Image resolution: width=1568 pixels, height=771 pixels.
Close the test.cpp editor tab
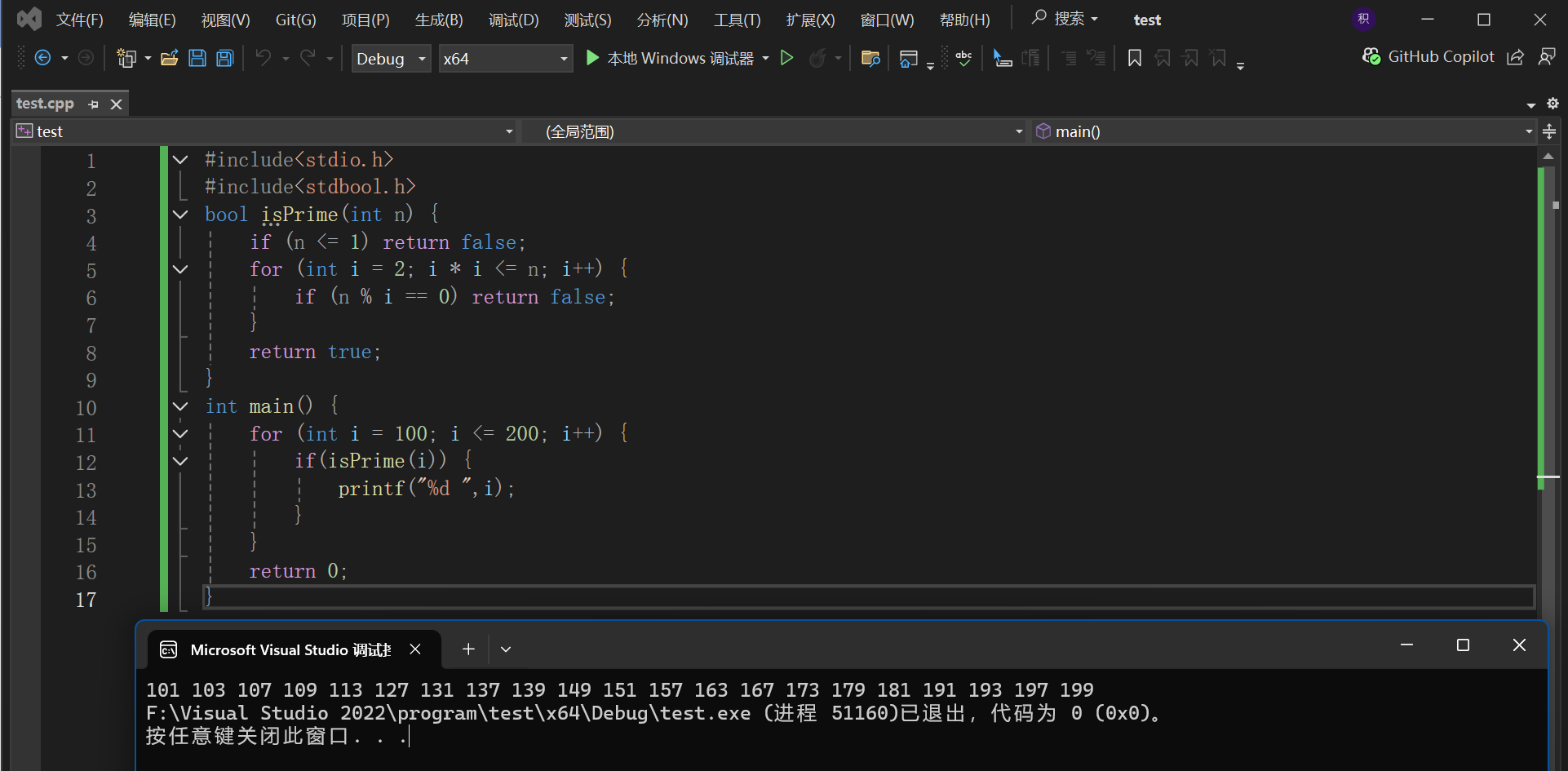[116, 104]
